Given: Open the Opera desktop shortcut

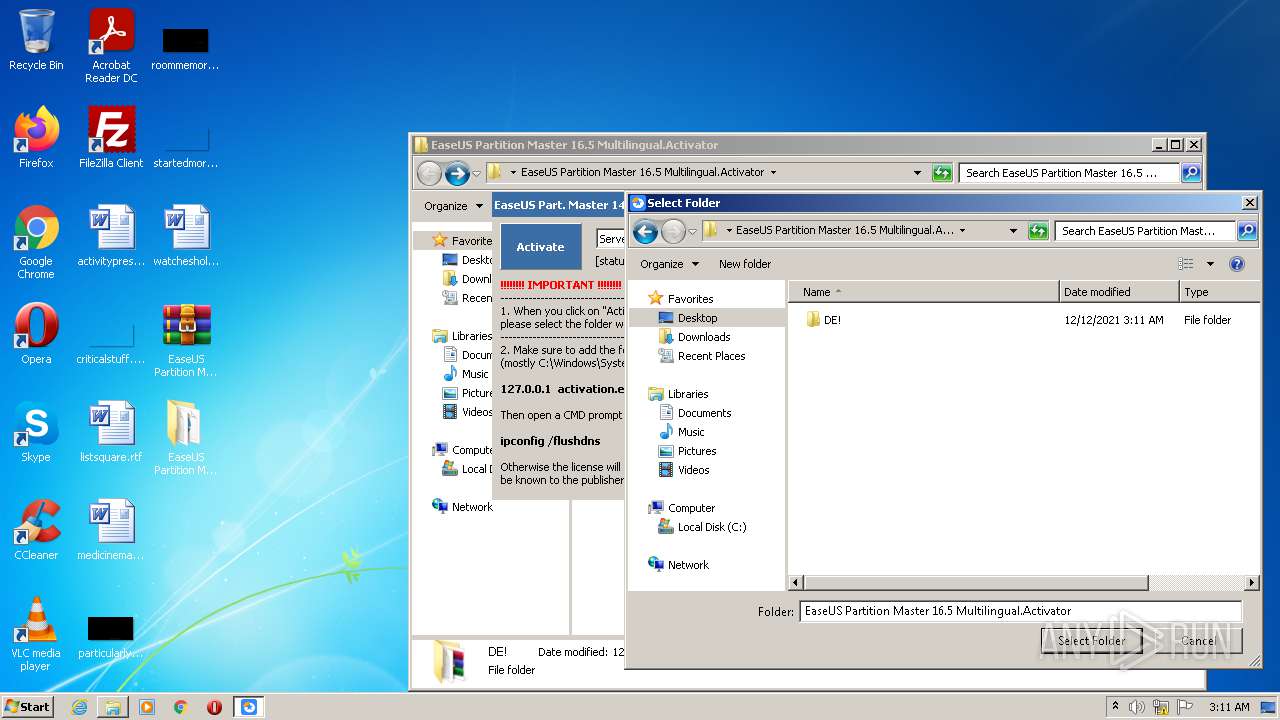Looking at the screenshot, I should (x=36, y=334).
